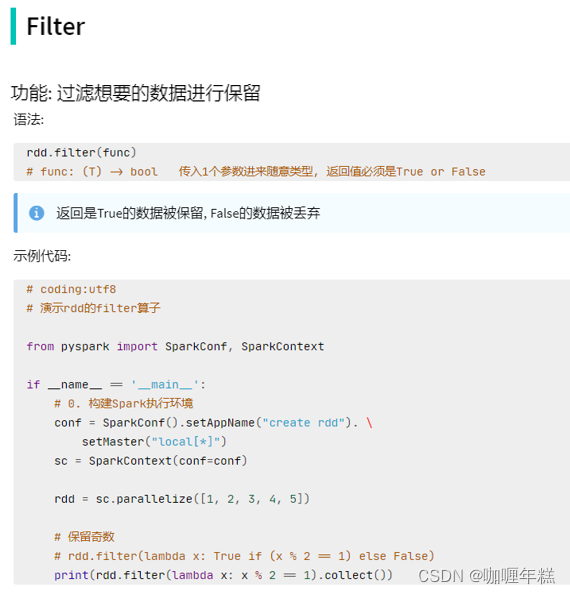Click the True/False retention note text

188,213
